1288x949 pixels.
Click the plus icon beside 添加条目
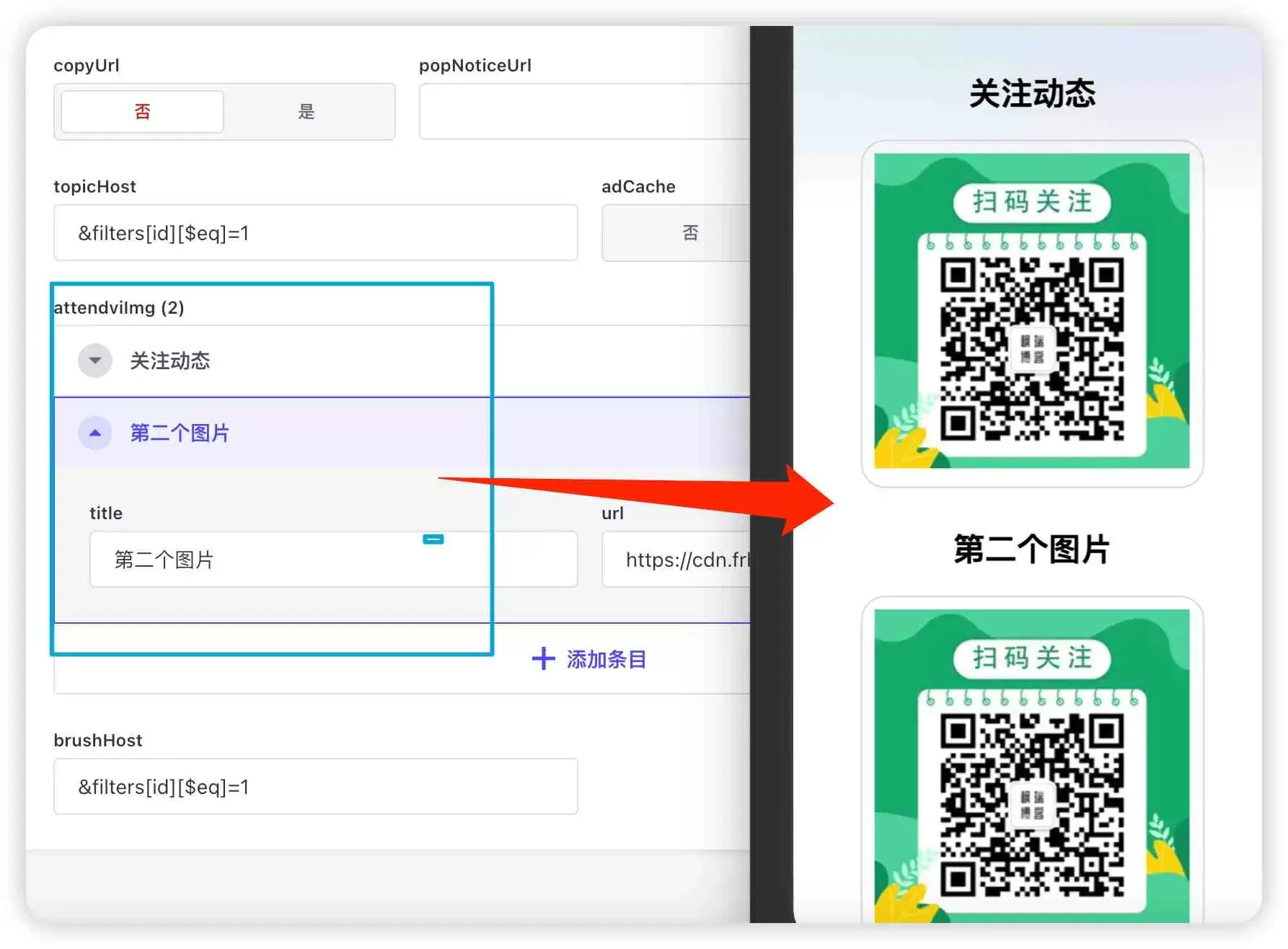click(x=543, y=658)
